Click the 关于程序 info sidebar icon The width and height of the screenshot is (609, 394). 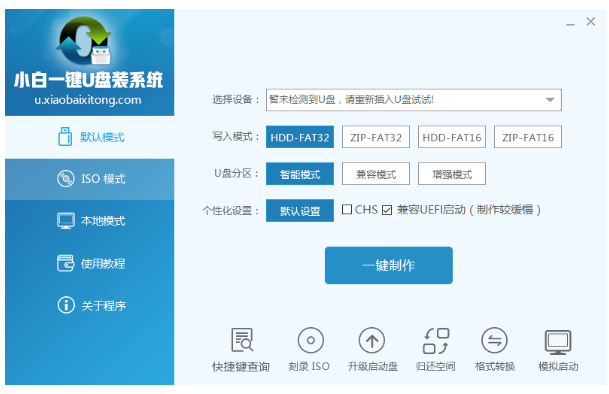66,305
